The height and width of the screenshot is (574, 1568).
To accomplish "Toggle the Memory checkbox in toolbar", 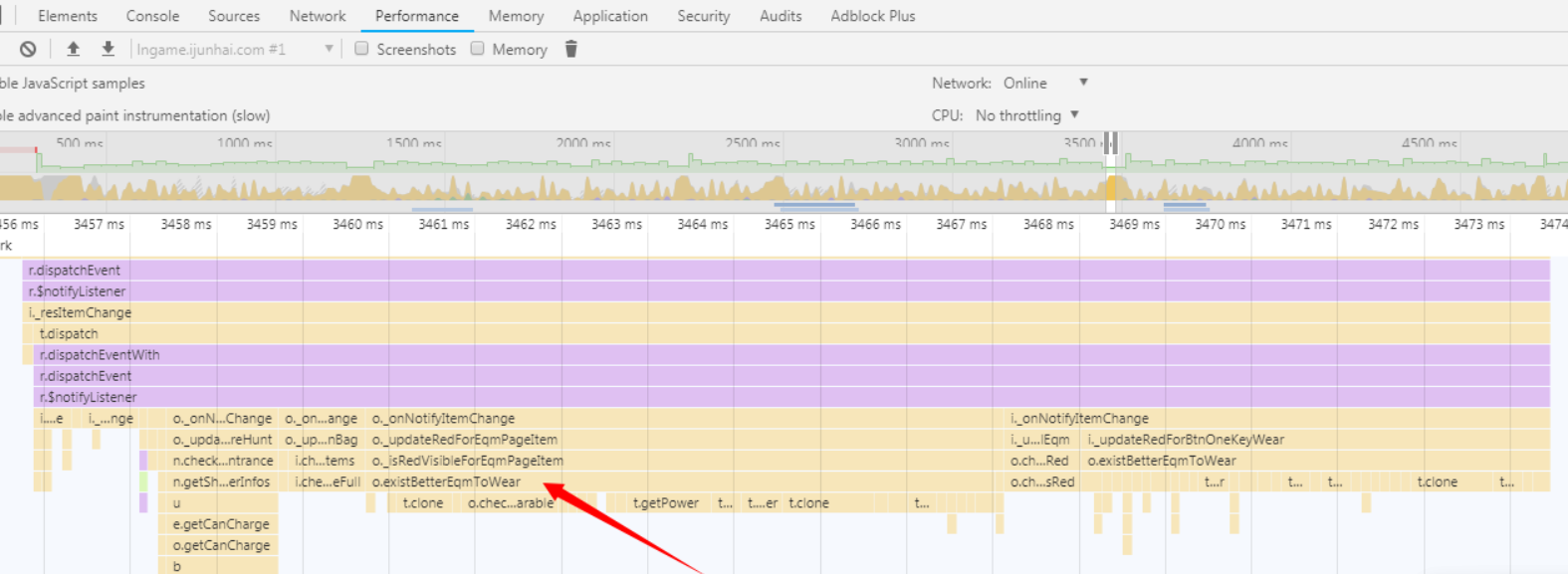I will (478, 49).
